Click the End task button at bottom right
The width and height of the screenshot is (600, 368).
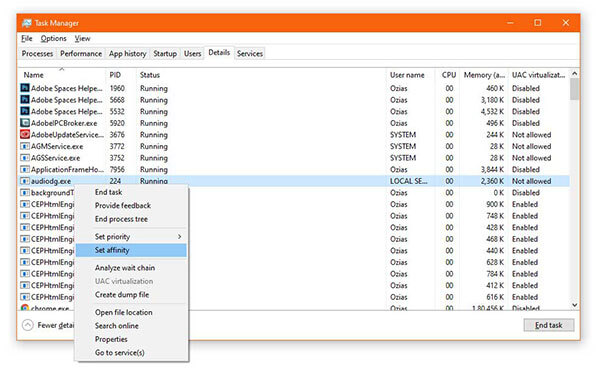pos(549,325)
